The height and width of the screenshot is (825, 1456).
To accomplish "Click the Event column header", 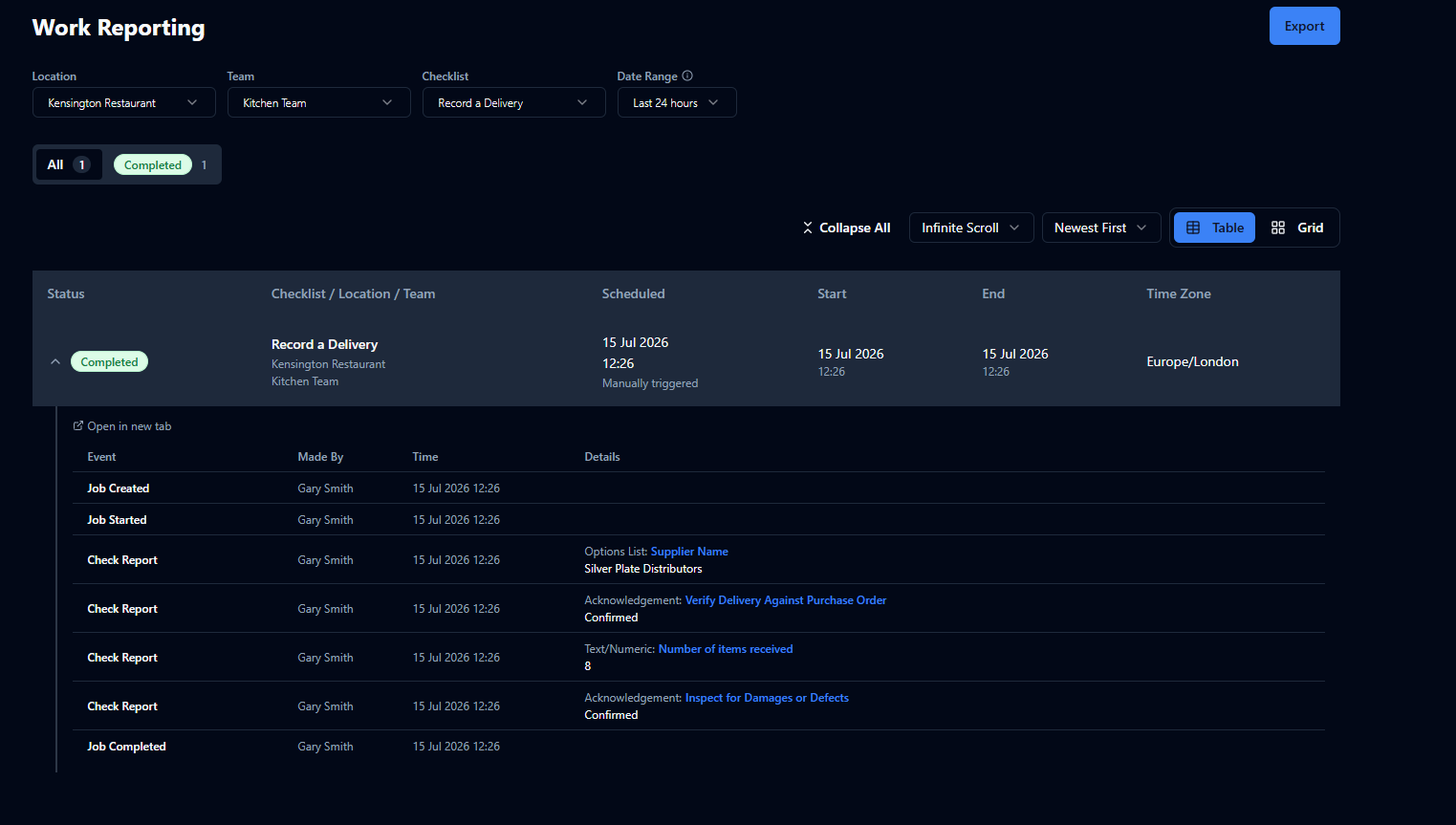I will pos(101,457).
